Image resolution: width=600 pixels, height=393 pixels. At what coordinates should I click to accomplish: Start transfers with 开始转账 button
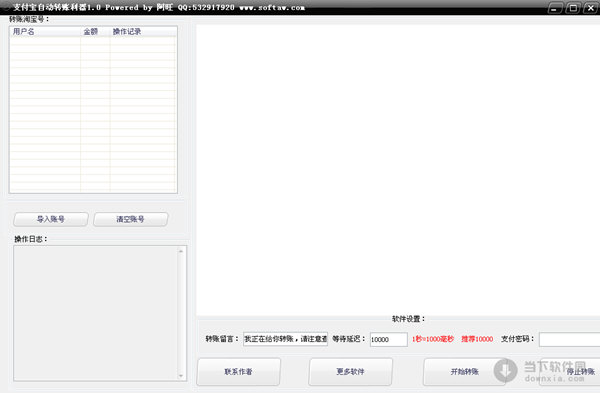click(465, 372)
